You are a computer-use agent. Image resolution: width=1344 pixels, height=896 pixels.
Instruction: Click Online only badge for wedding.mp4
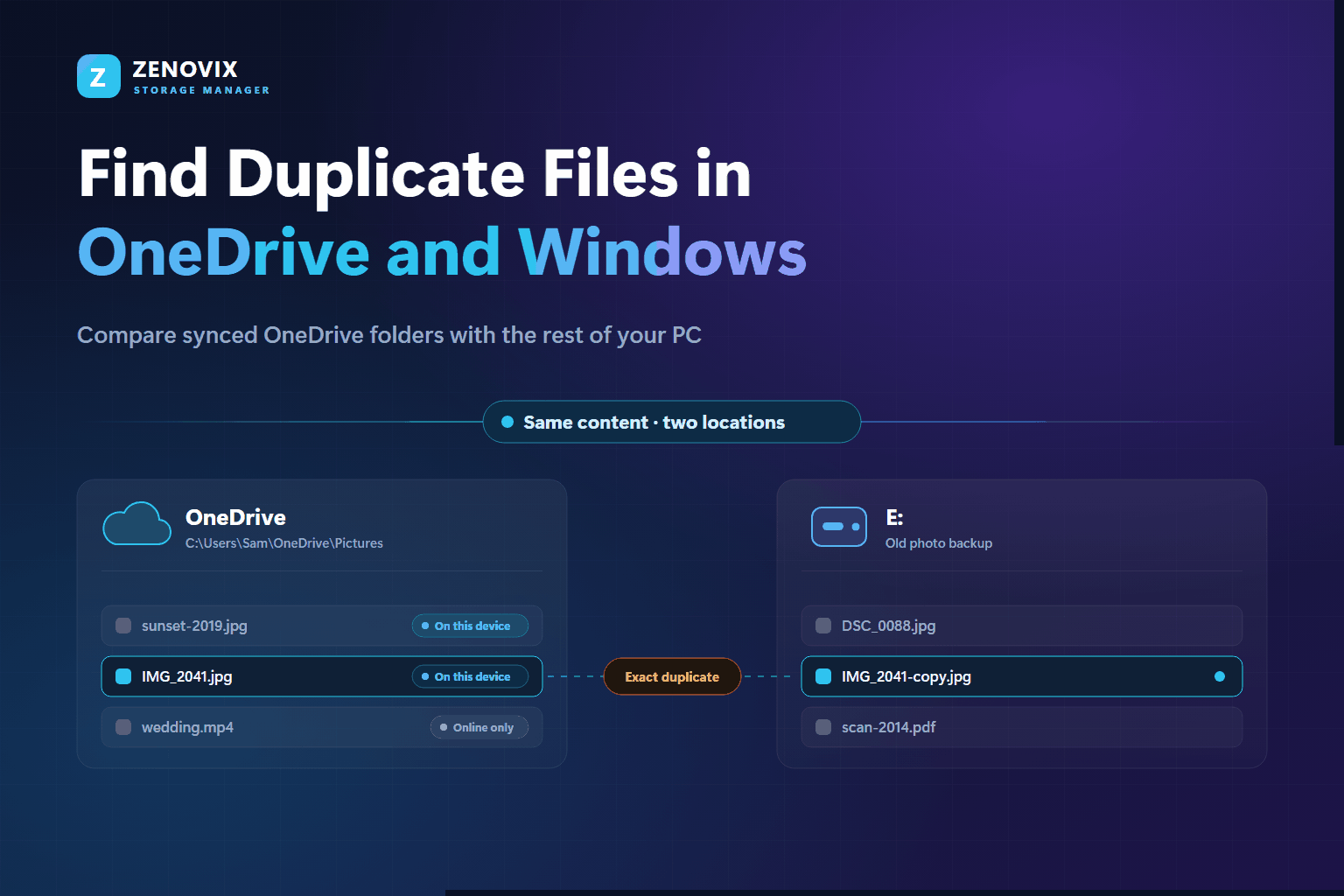[x=479, y=727]
